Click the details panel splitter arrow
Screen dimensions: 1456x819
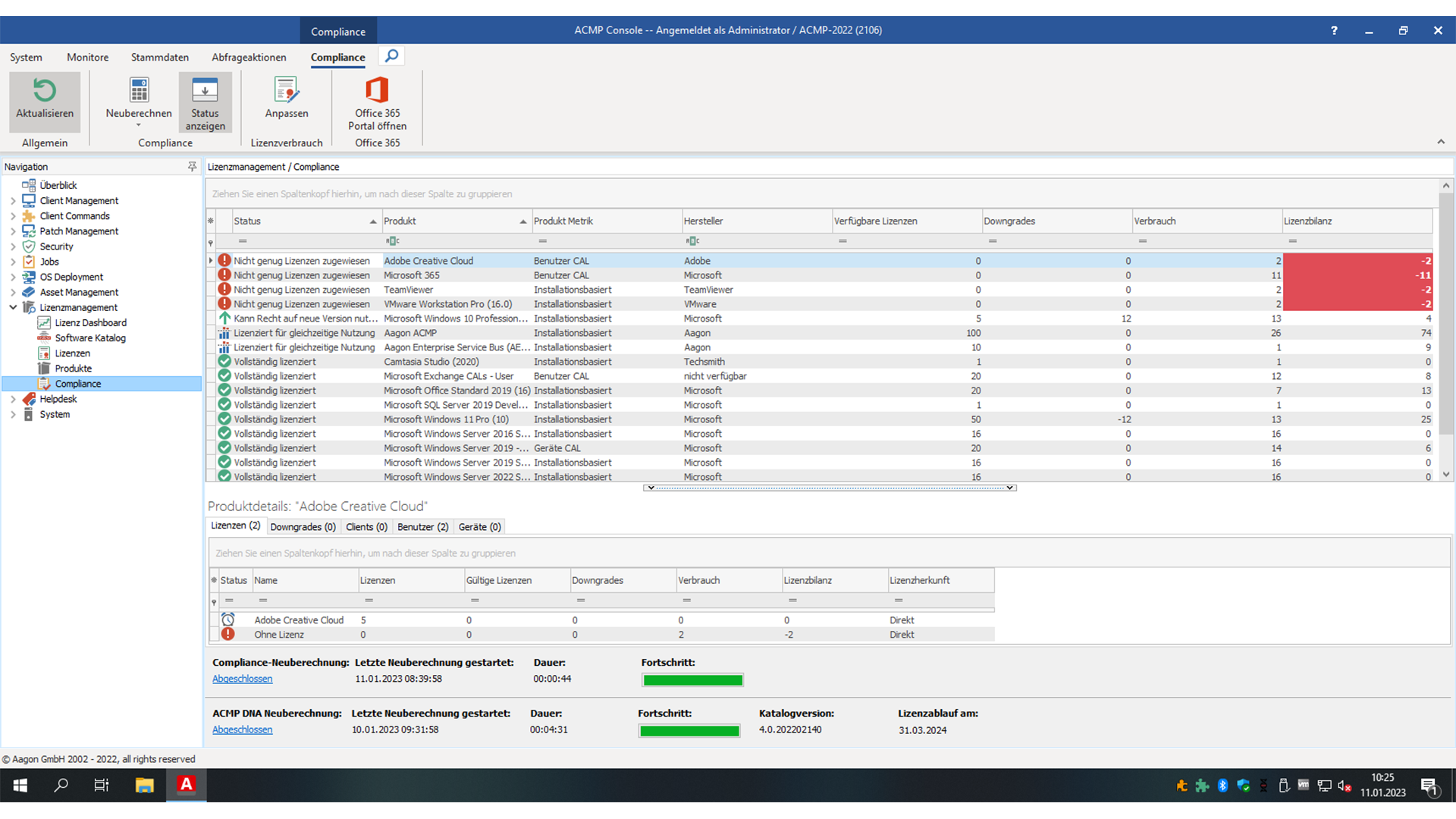coord(830,488)
